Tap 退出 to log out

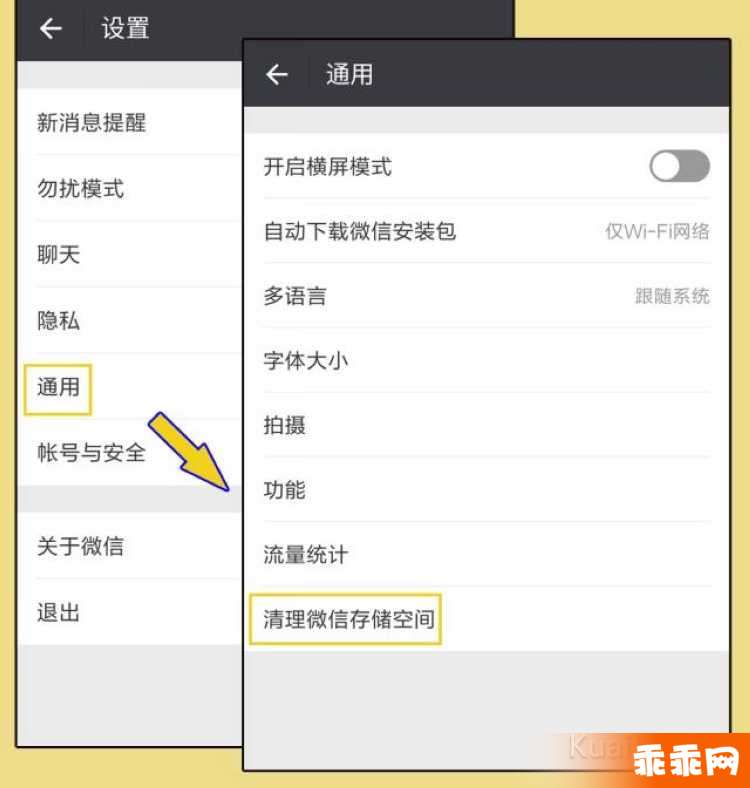pyautogui.click(x=130, y=612)
